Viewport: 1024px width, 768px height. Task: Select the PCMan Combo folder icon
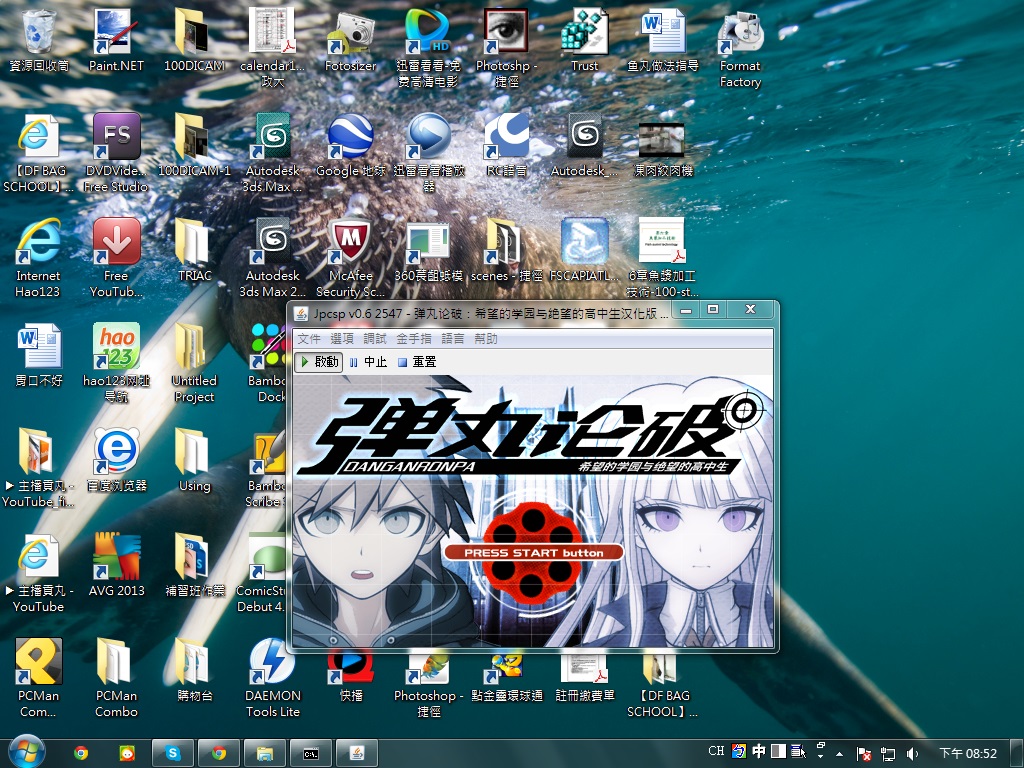(116, 679)
